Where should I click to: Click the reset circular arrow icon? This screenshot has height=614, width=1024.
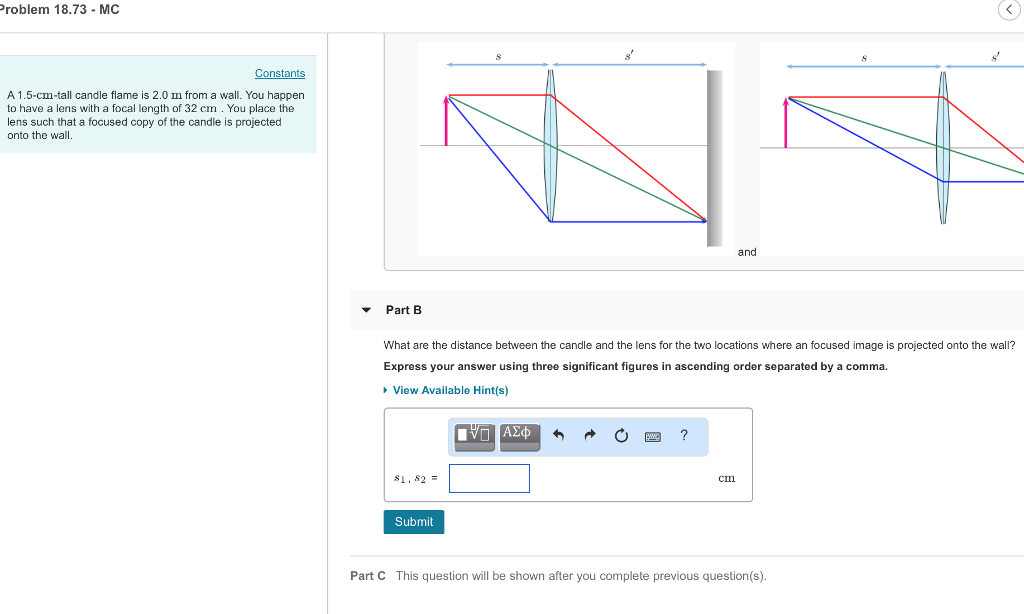pos(621,435)
